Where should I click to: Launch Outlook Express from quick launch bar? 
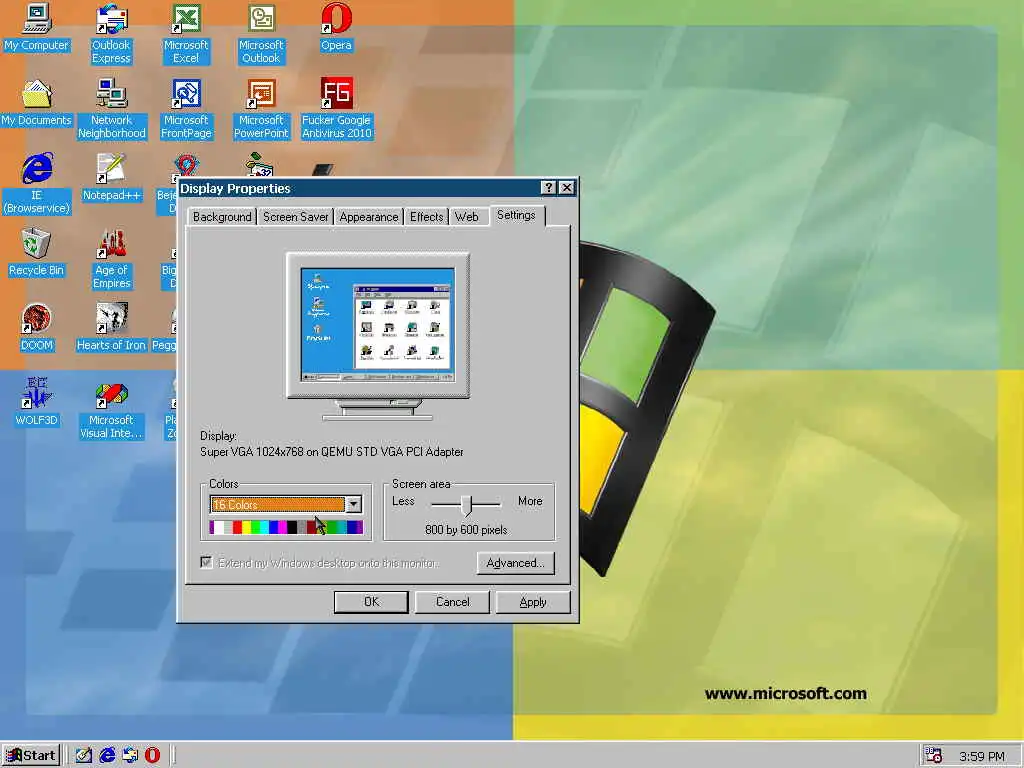click(x=130, y=756)
